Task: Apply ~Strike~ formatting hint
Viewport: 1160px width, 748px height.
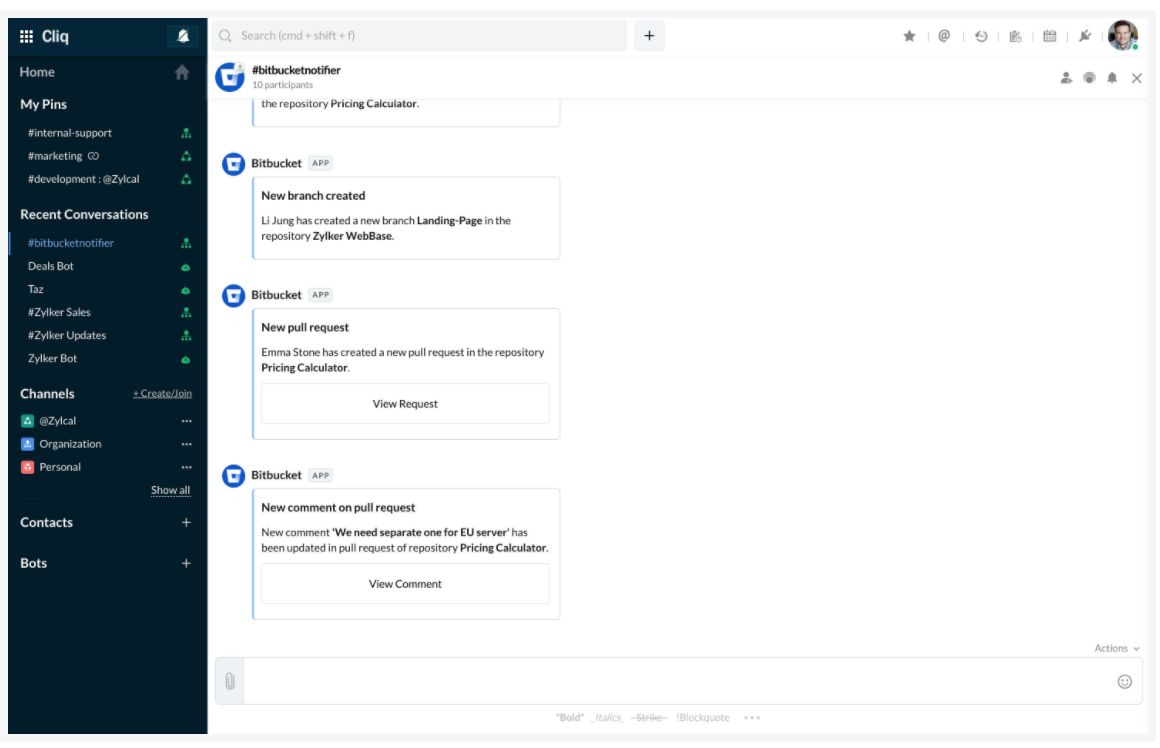Action: pos(649,718)
